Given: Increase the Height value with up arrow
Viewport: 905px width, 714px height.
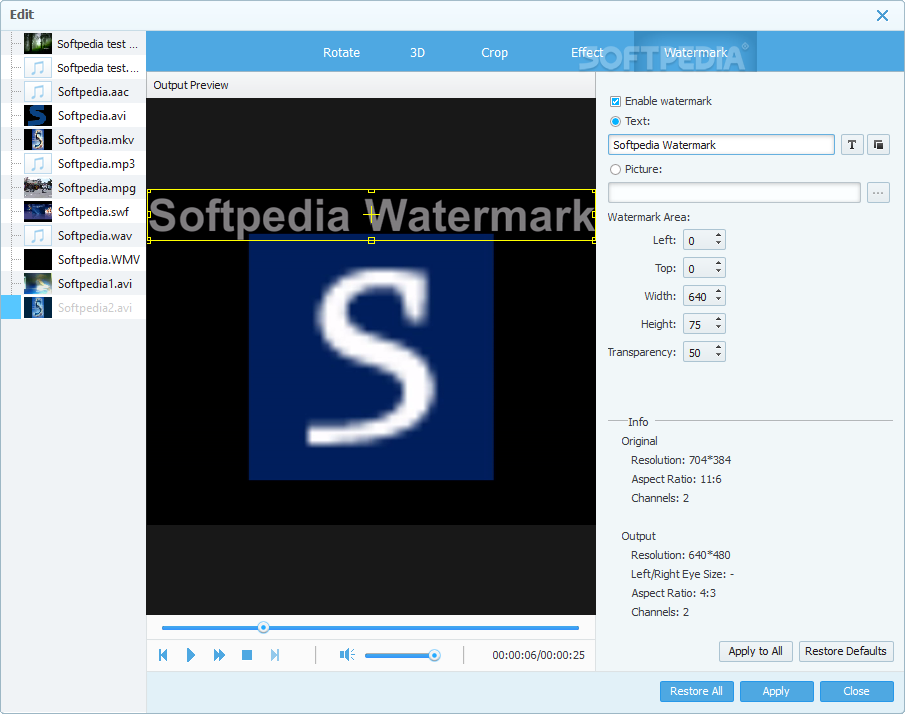Looking at the screenshot, I should click(x=718, y=320).
